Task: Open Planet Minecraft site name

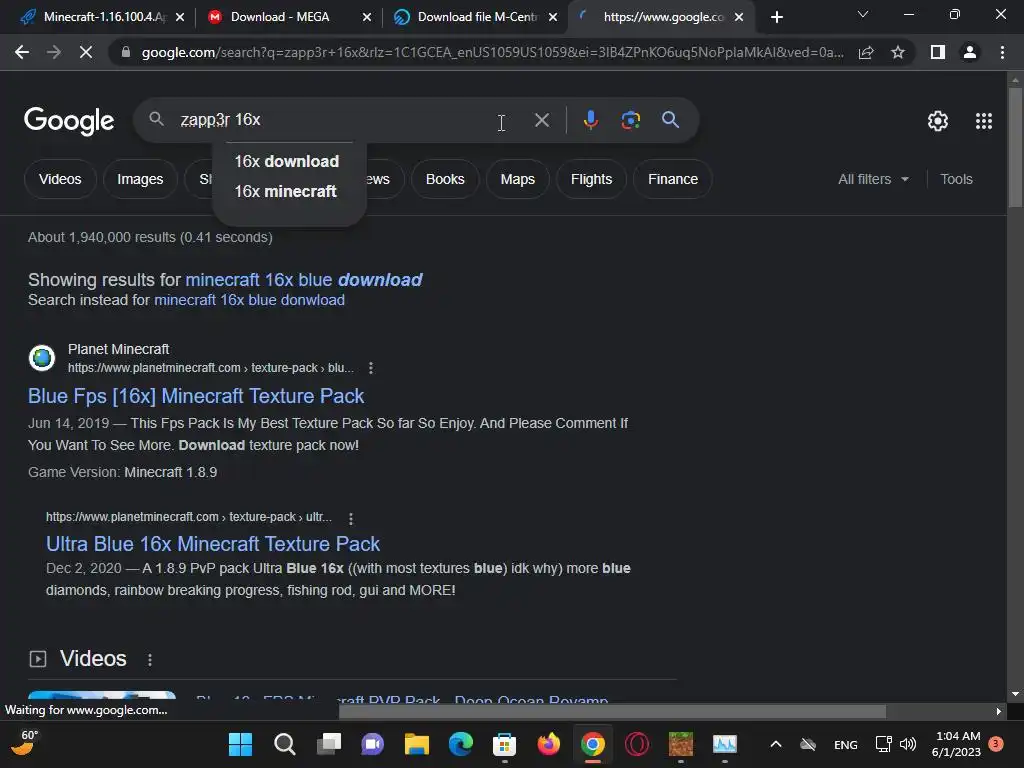Action: coord(118,349)
